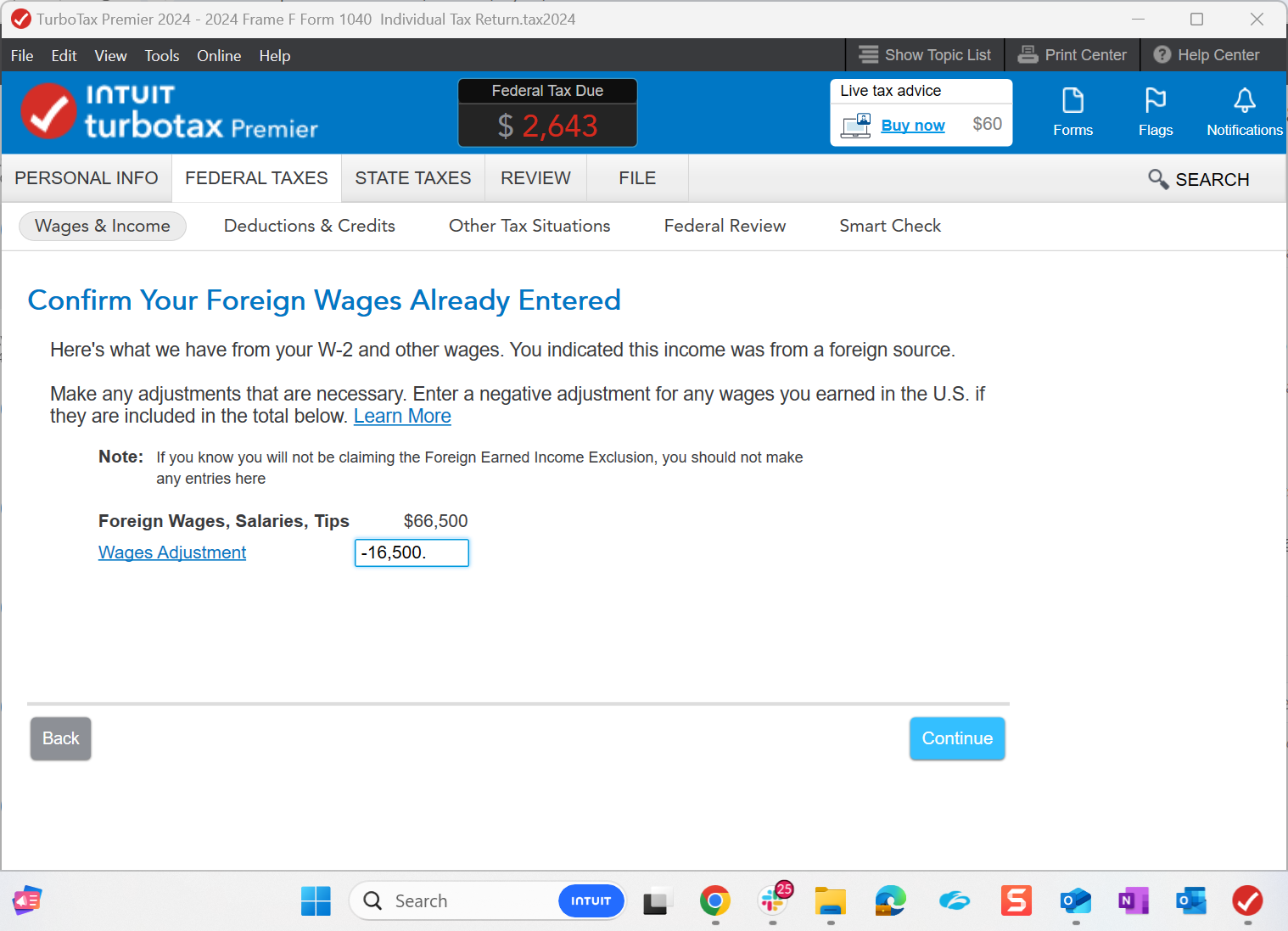Open Federal Review section

coord(725,226)
